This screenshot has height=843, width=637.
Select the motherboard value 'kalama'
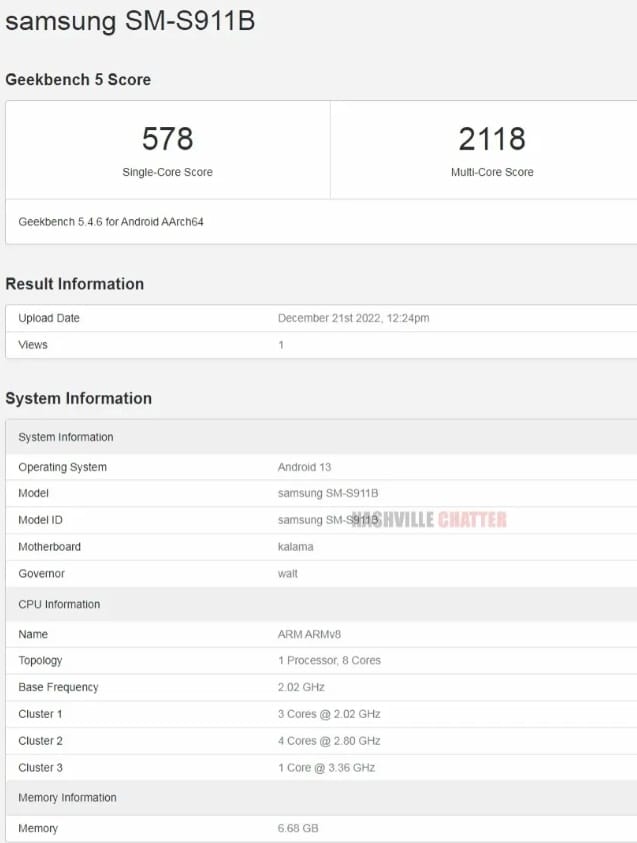(x=295, y=547)
